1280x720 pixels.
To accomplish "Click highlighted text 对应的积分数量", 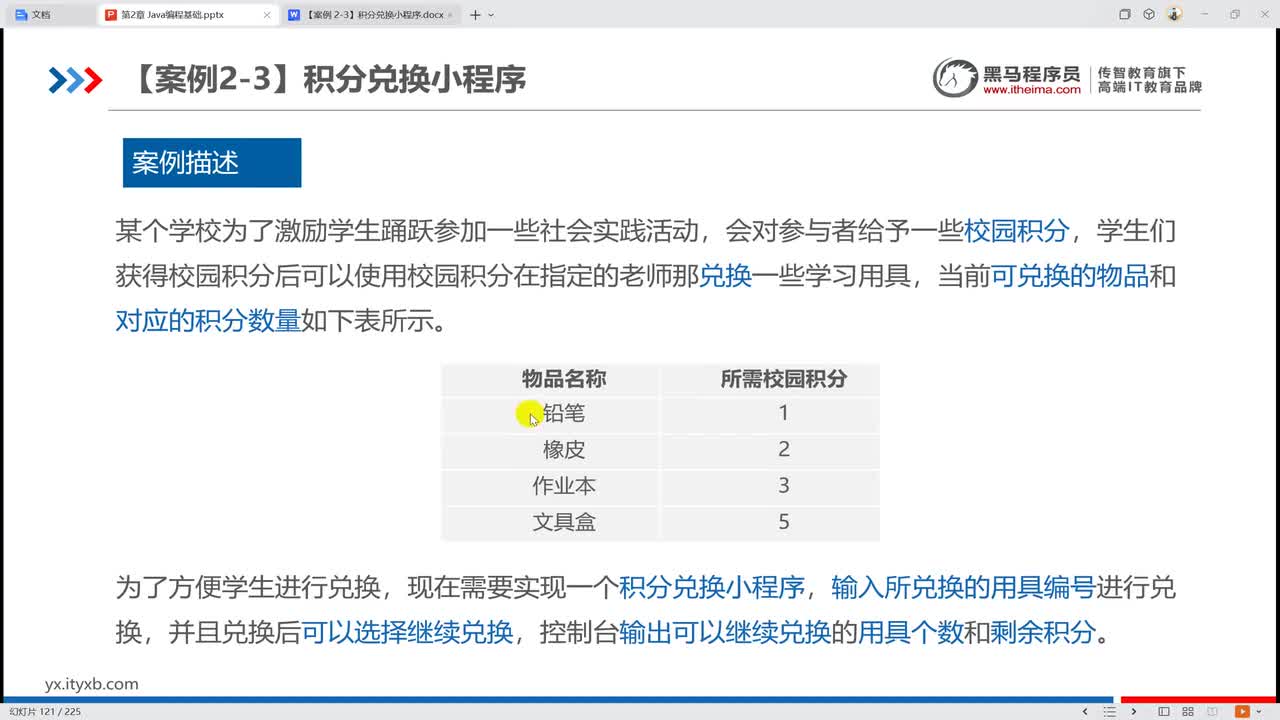I will 208,321.
